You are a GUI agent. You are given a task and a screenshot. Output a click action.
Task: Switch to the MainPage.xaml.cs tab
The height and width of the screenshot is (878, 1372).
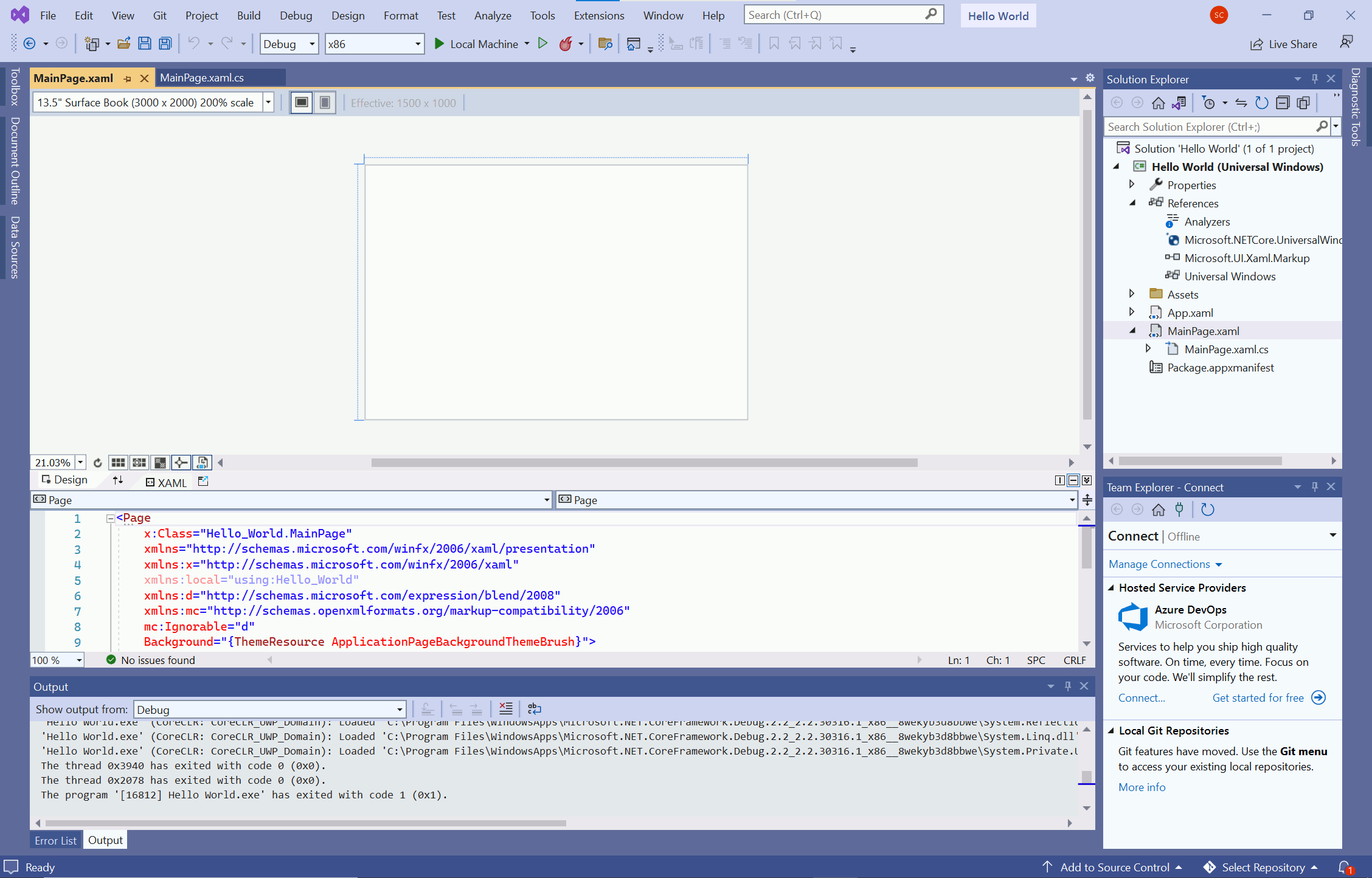(201, 77)
